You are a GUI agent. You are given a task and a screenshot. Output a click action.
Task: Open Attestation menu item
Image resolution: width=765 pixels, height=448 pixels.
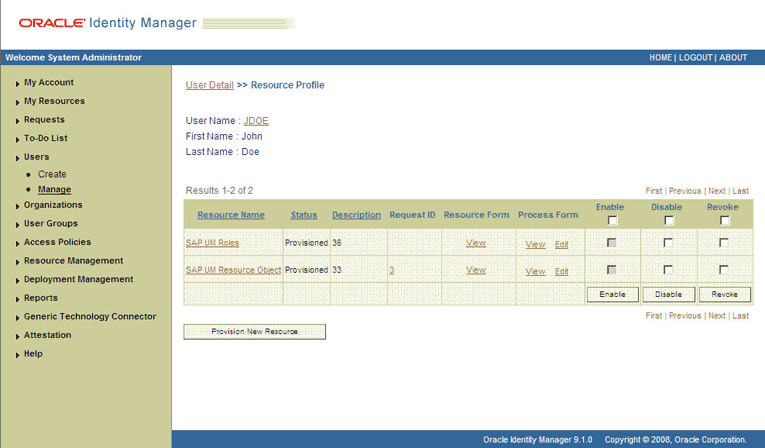48,335
